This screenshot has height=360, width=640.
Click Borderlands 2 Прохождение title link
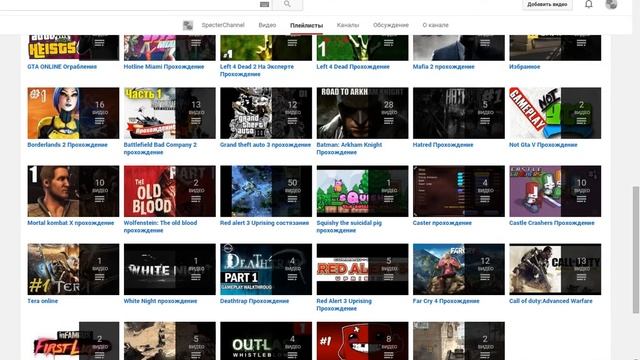point(67,145)
